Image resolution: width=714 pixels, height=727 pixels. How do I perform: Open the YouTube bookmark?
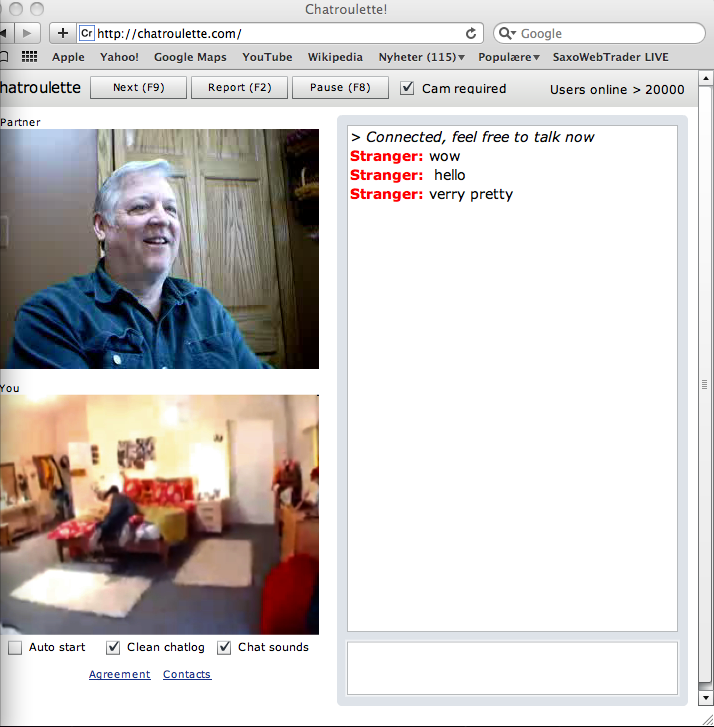tap(267, 57)
